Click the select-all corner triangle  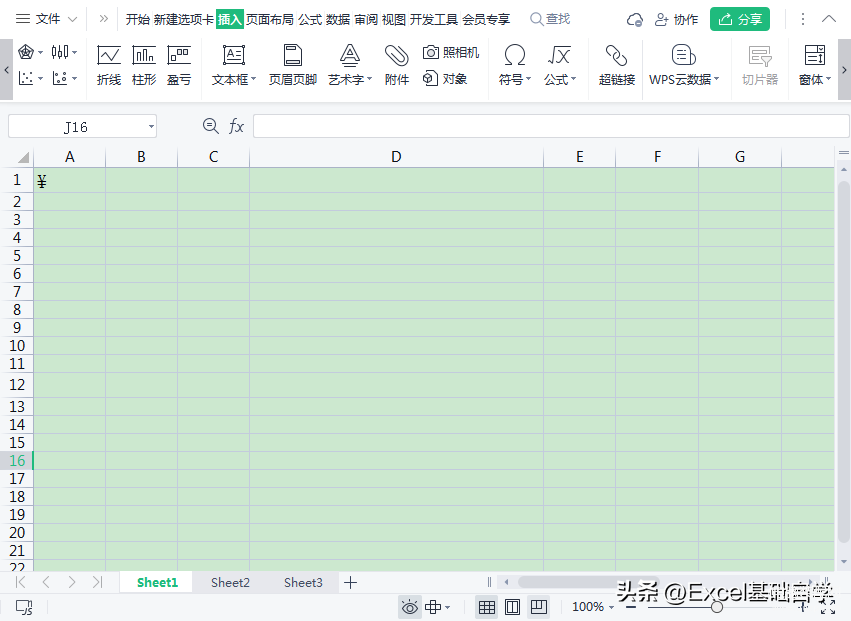click(x=23, y=157)
